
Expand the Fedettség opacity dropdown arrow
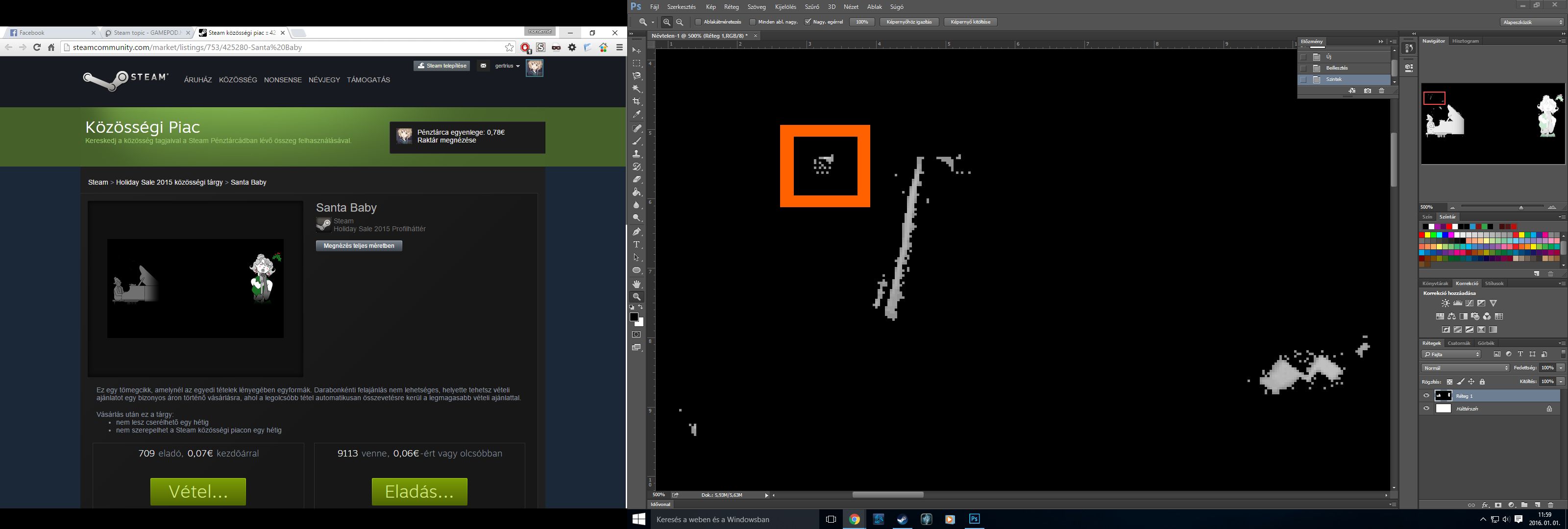[x=1561, y=368]
